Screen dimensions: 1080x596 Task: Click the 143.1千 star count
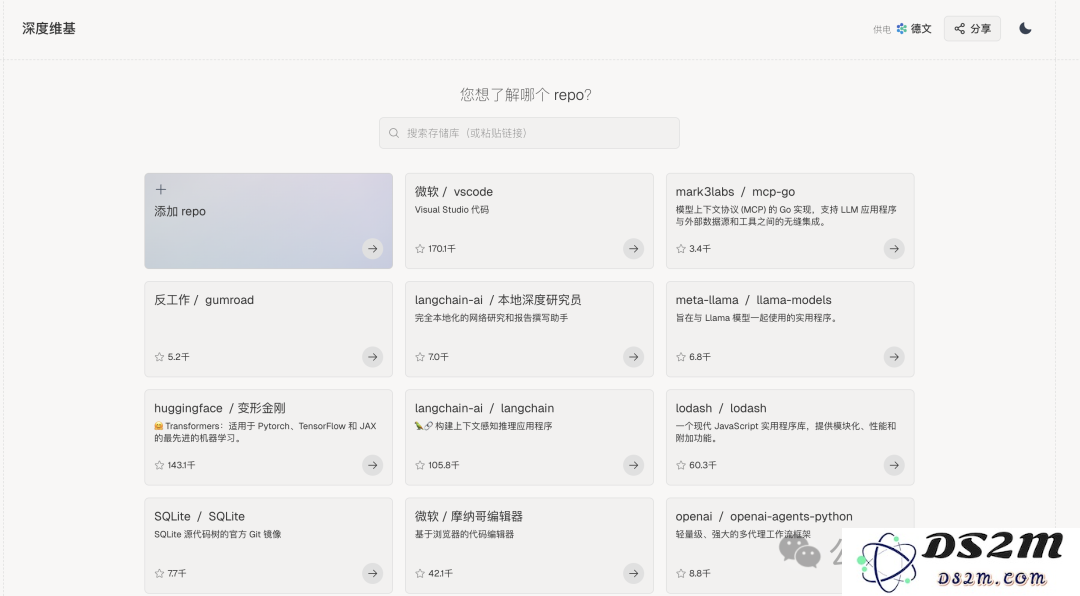coord(181,465)
